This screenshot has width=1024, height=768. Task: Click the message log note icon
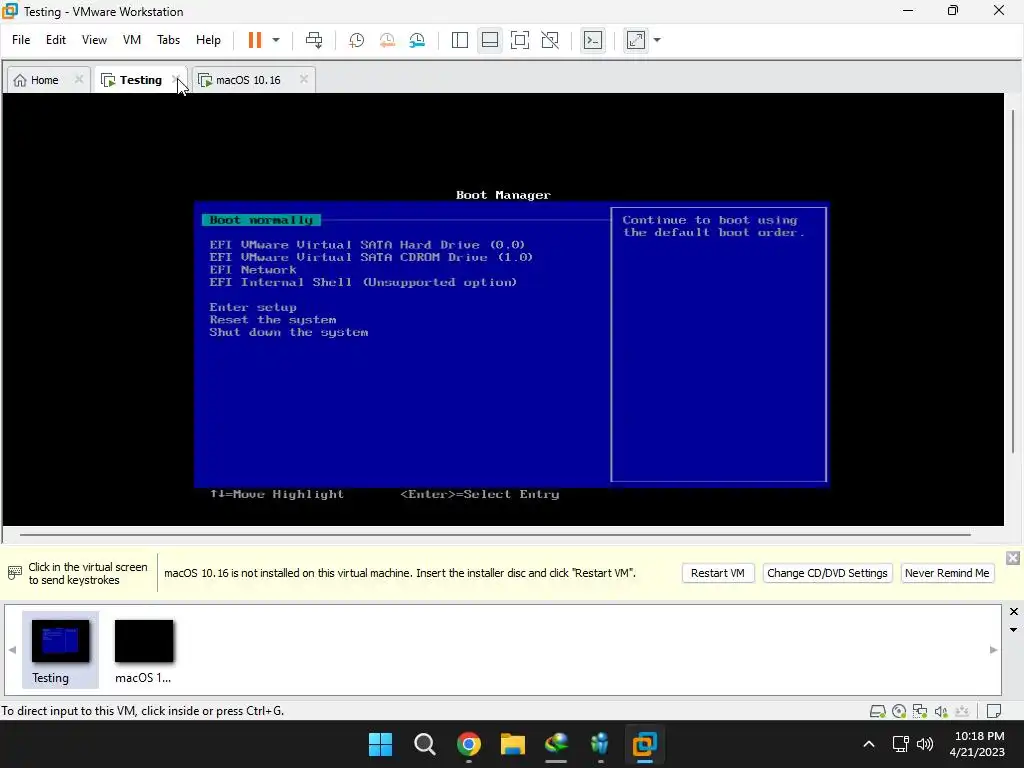(x=994, y=711)
